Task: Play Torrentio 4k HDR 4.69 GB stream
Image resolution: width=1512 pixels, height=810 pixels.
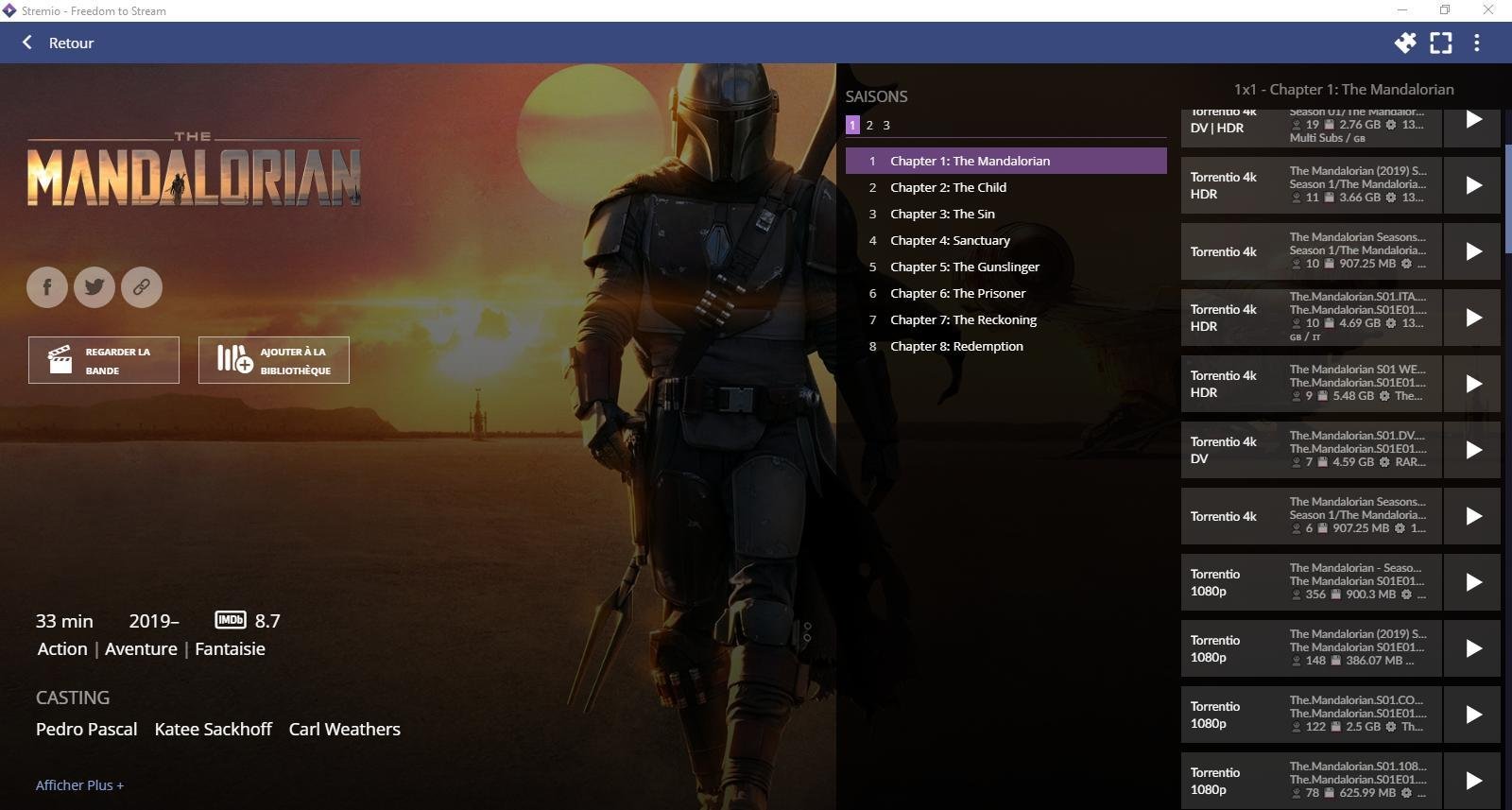Action: point(1473,318)
